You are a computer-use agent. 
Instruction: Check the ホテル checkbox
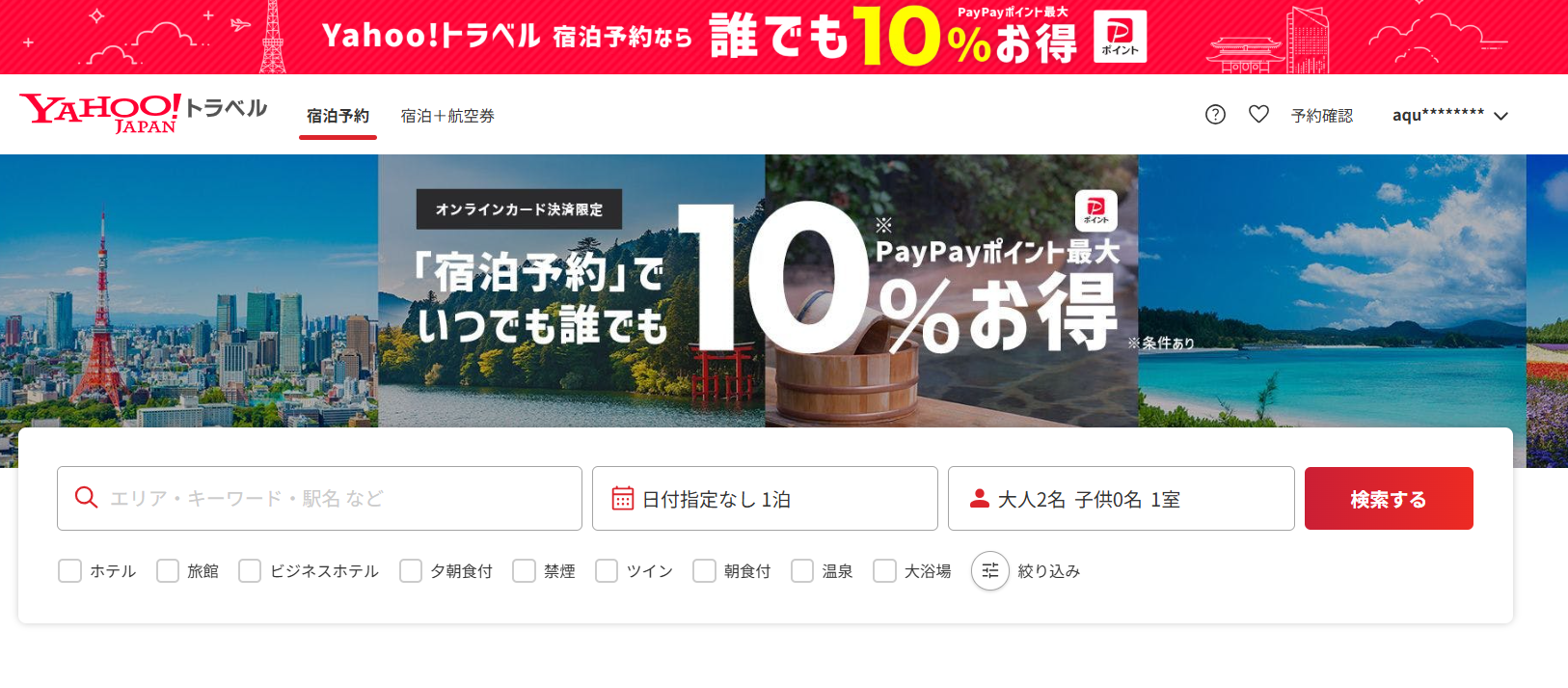69,571
